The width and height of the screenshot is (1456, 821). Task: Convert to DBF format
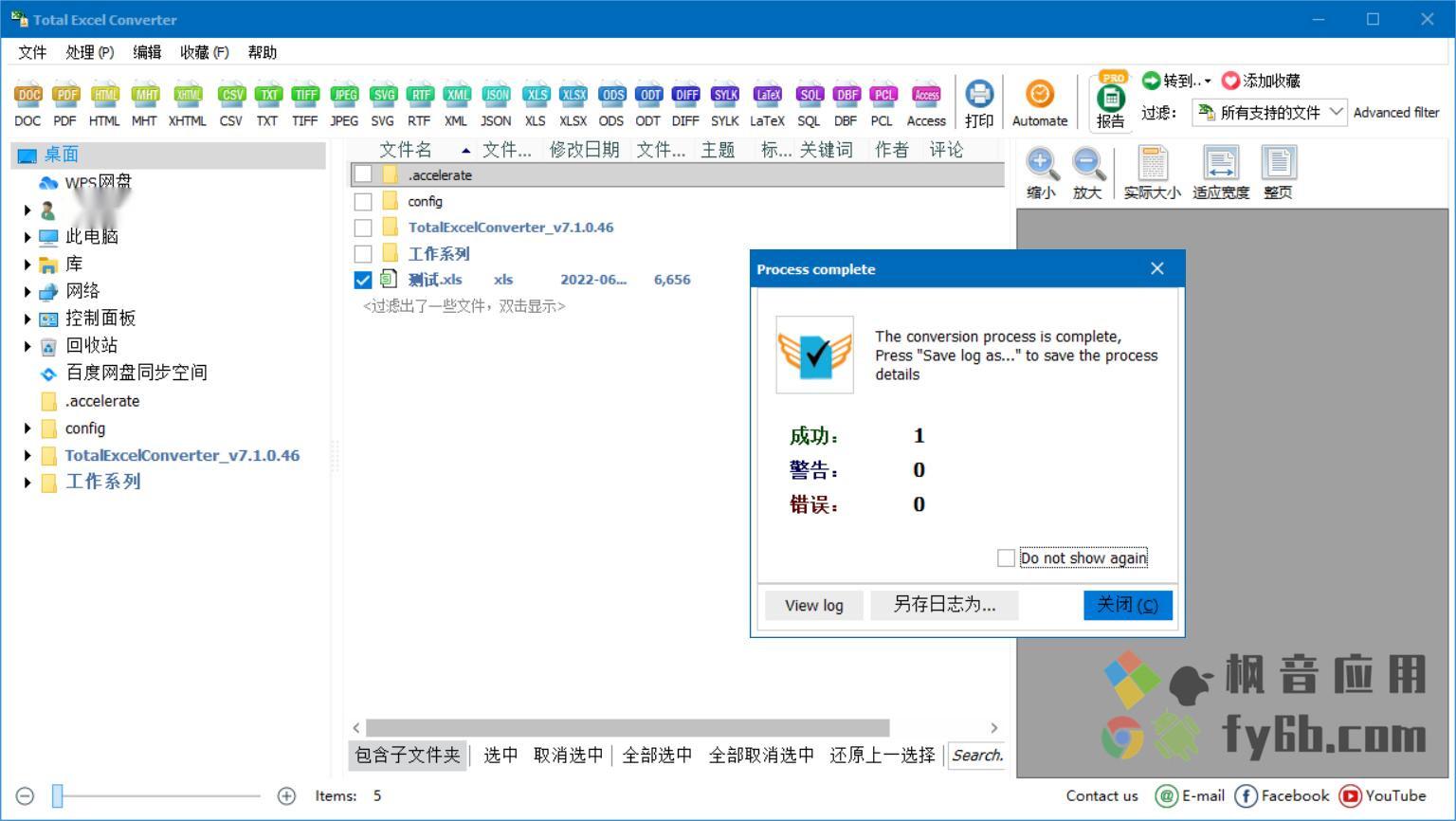pos(846,104)
